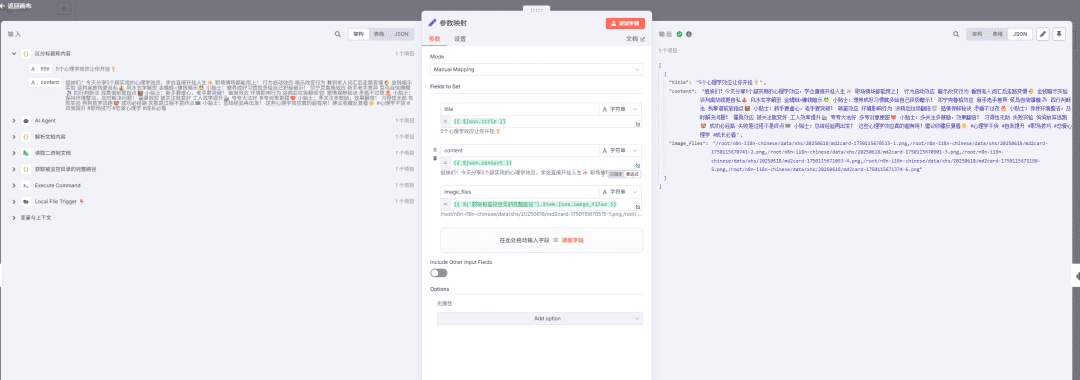Click the edit output pencil icon
The width and height of the screenshot is (1080, 380).
click(x=1043, y=34)
